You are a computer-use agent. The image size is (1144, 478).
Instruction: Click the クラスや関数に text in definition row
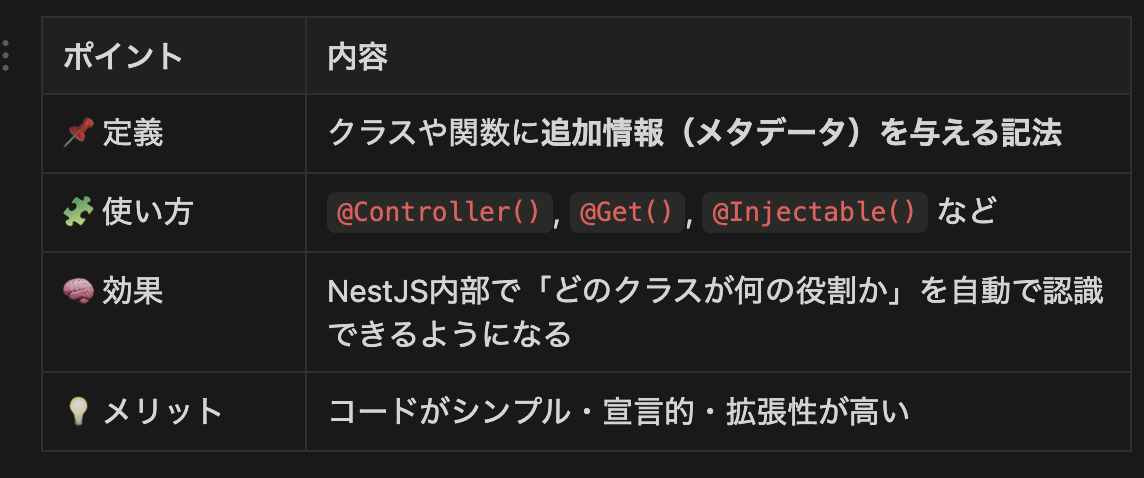[433, 134]
